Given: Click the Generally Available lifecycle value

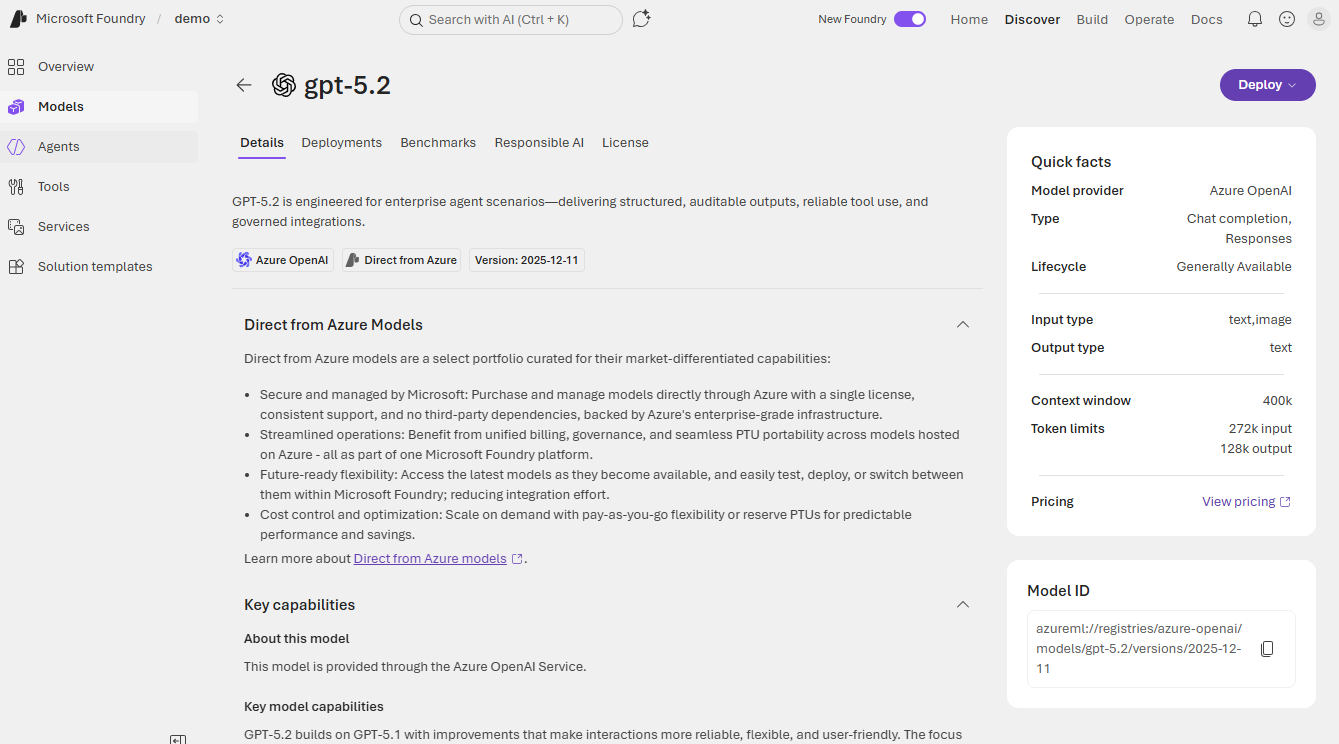Looking at the screenshot, I should tap(1234, 267).
